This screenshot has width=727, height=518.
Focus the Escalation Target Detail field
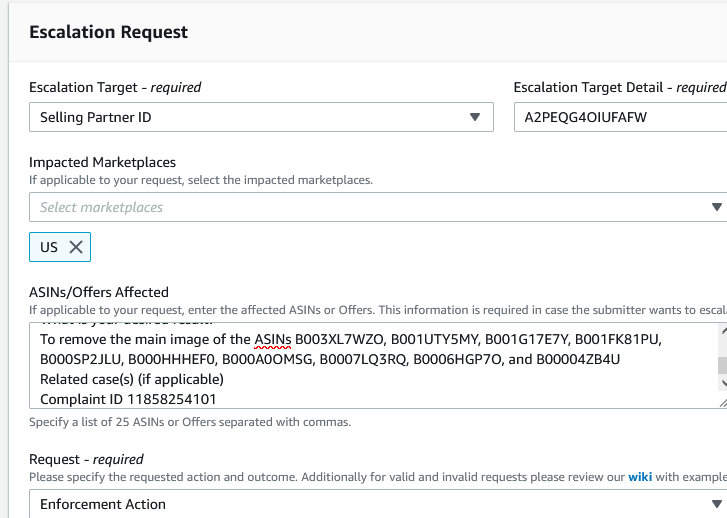[x=620, y=117]
